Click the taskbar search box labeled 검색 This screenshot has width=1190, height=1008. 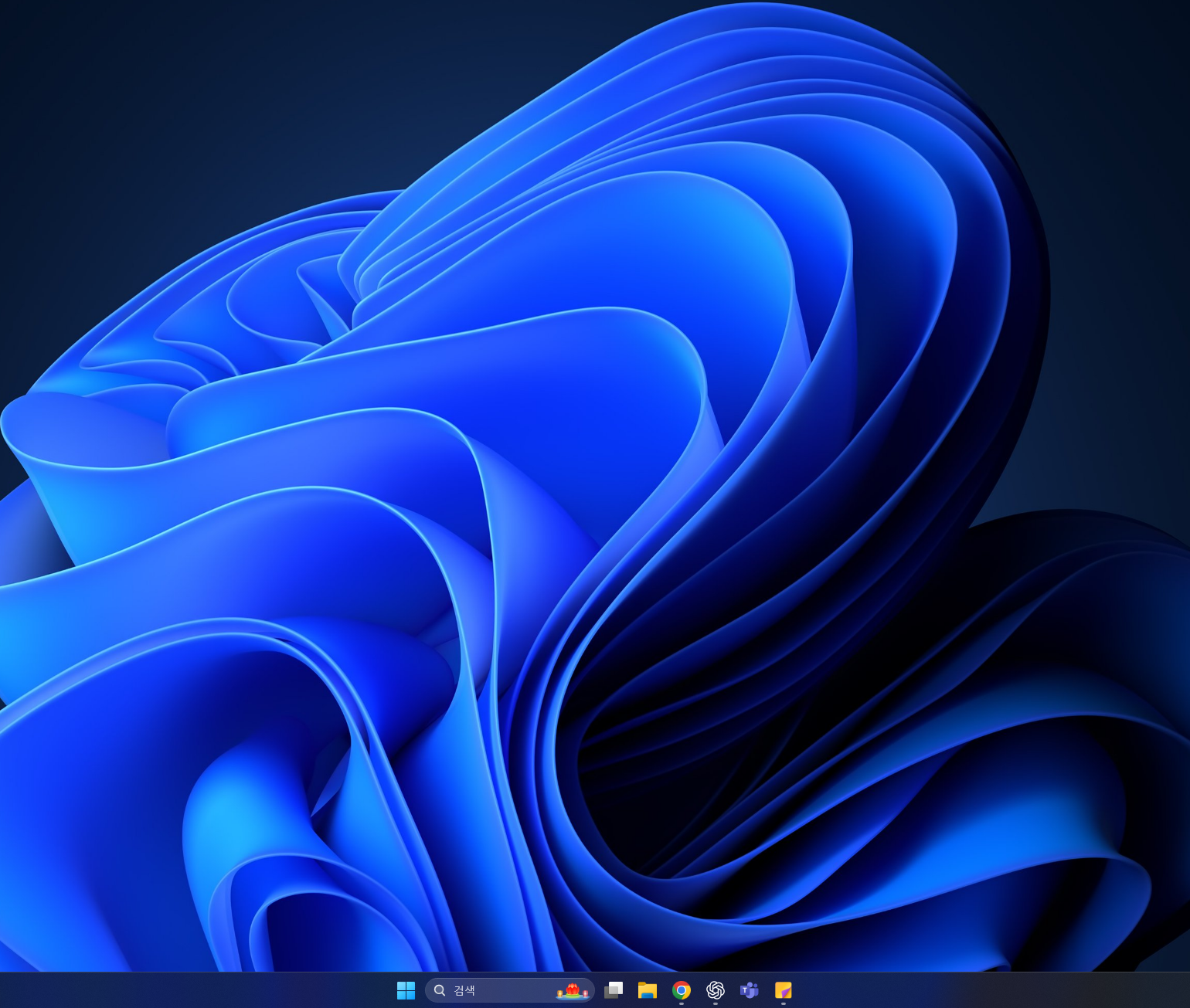pyautogui.click(x=510, y=990)
